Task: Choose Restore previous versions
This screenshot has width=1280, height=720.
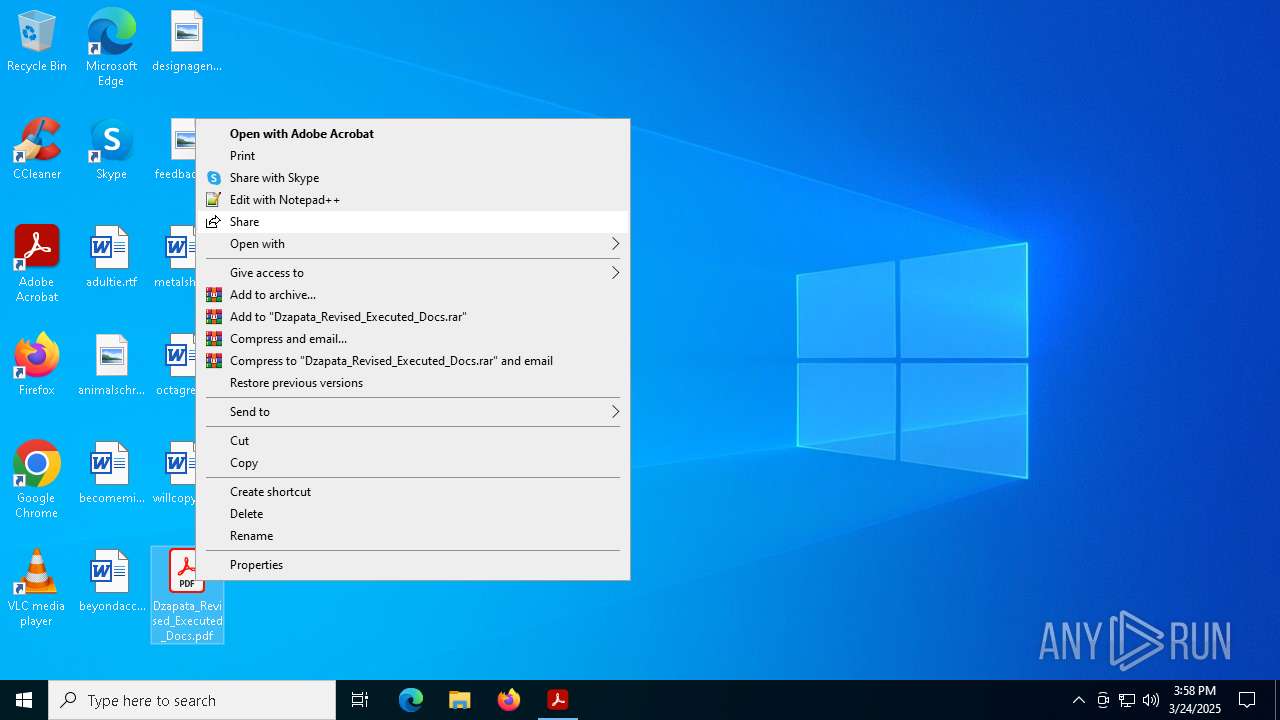Action: pos(413,383)
